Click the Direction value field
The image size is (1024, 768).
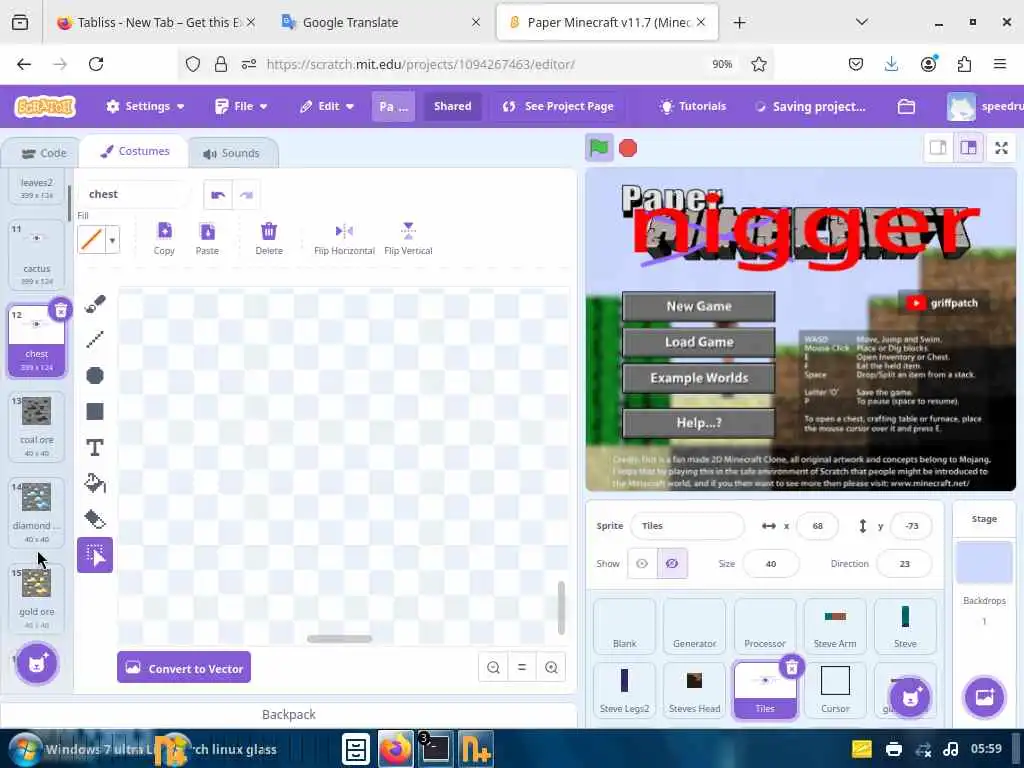click(x=904, y=564)
